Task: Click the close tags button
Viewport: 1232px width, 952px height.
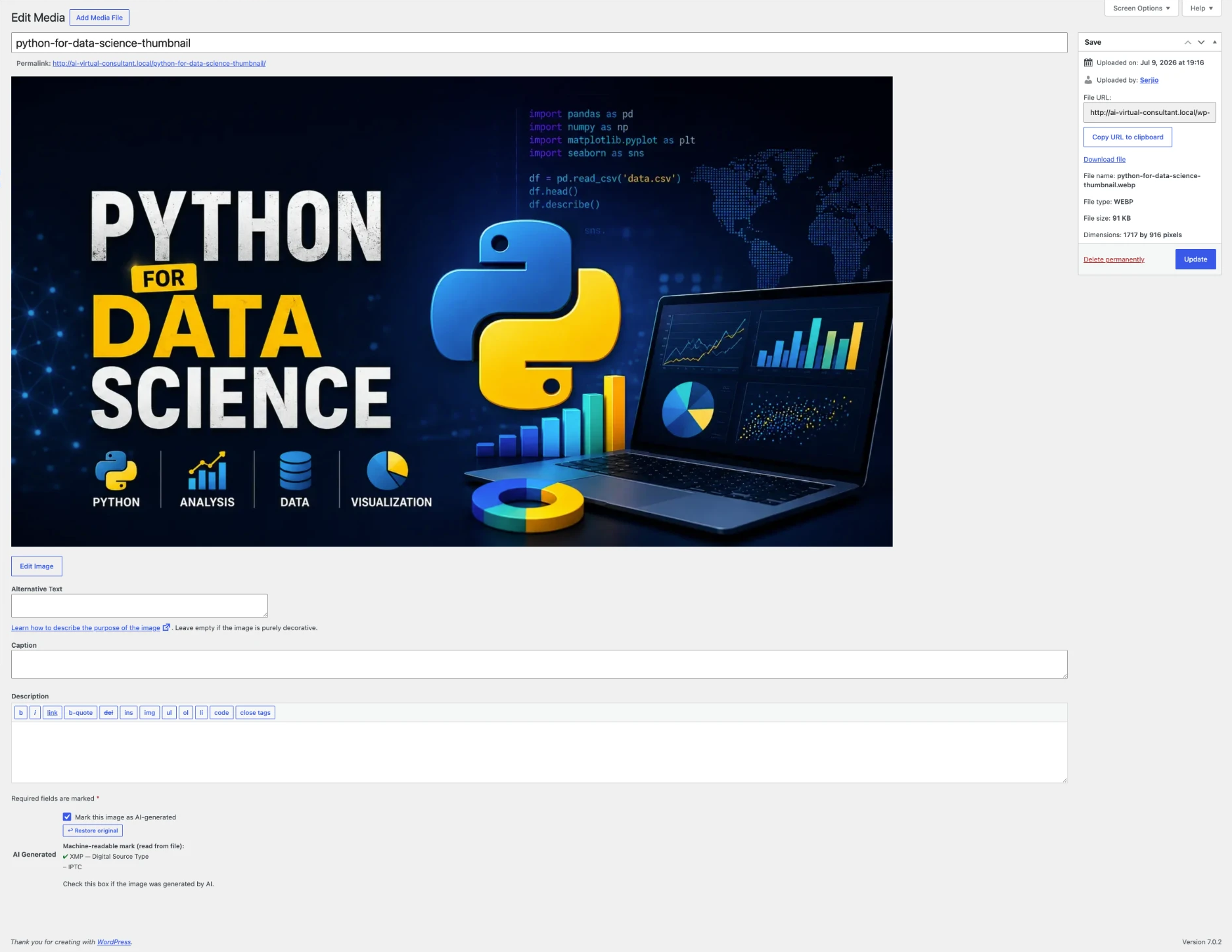Action: click(x=256, y=713)
